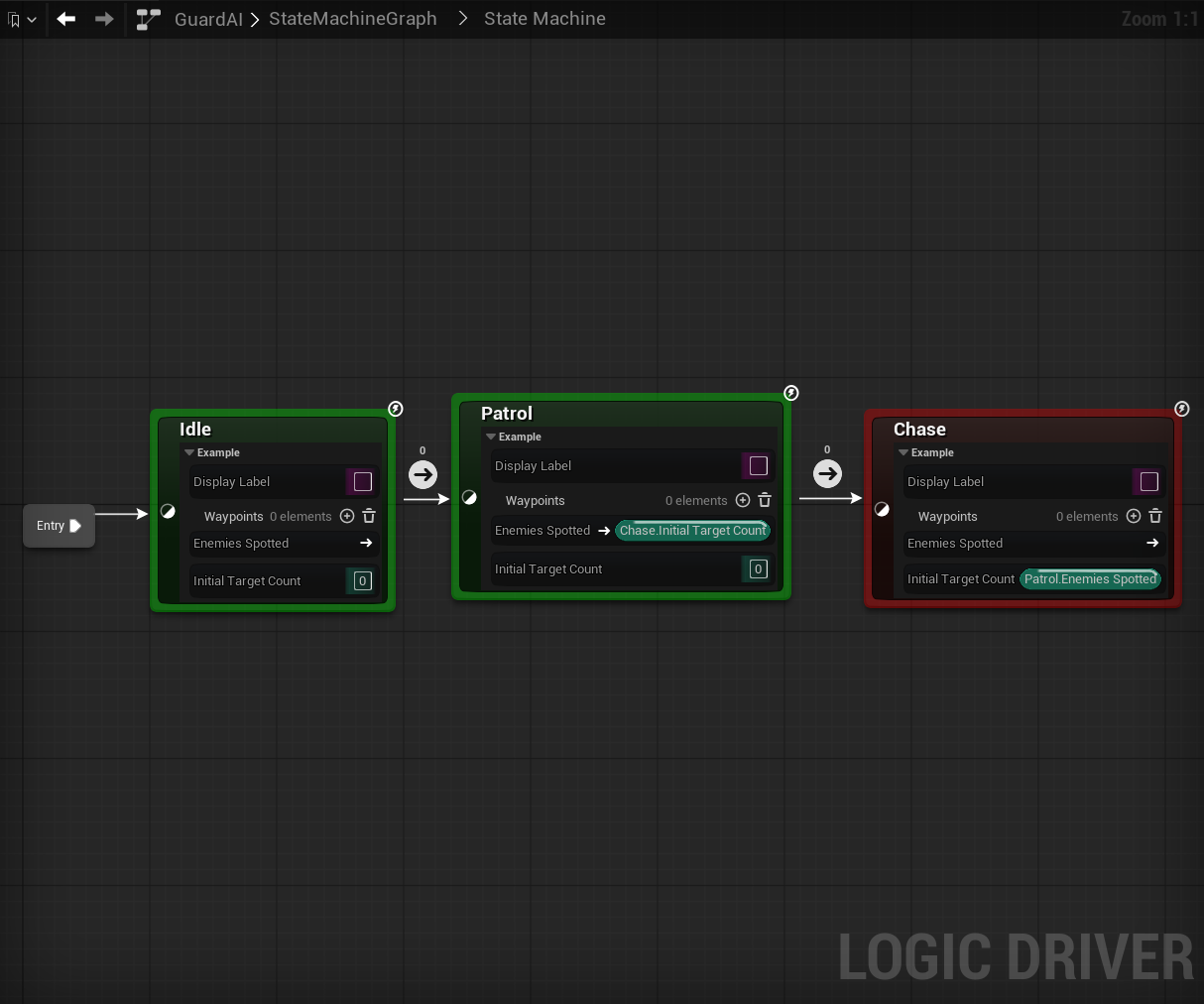This screenshot has height=1004, width=1204.
Task: Select the Chase.Initial Target Count binding
Action: [693, 531]
